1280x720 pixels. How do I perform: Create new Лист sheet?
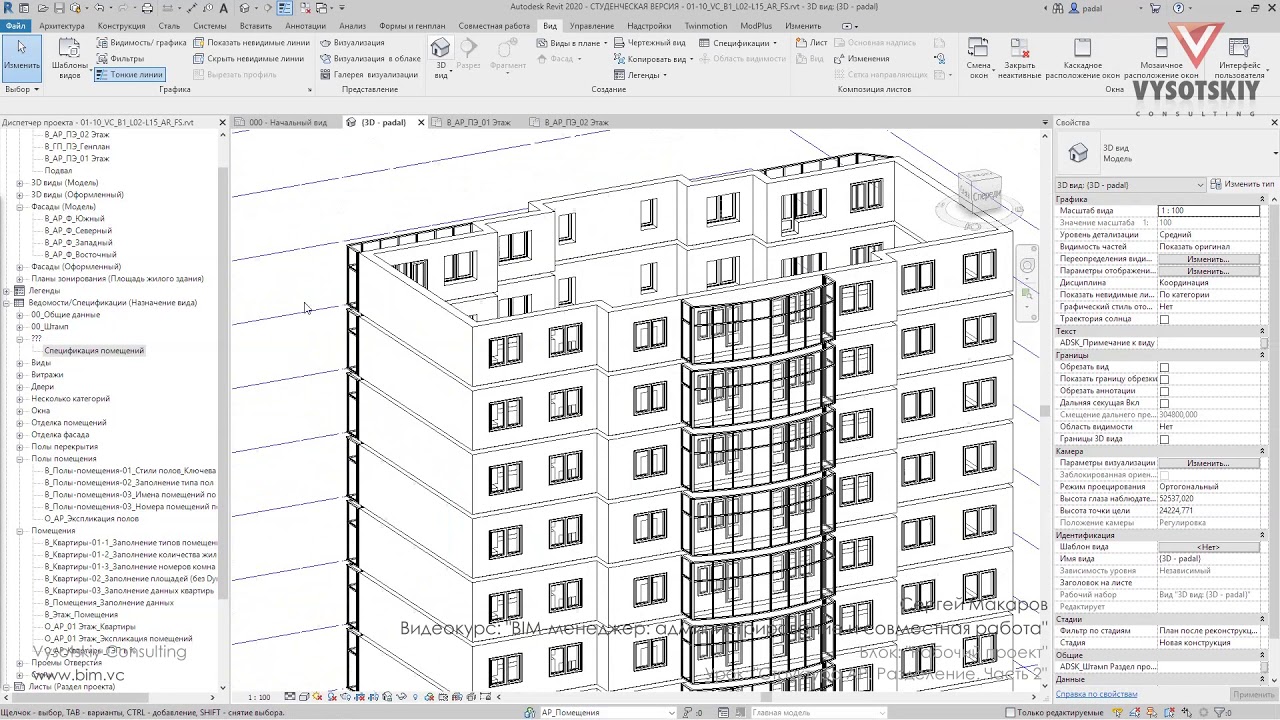tap(812, 43)
